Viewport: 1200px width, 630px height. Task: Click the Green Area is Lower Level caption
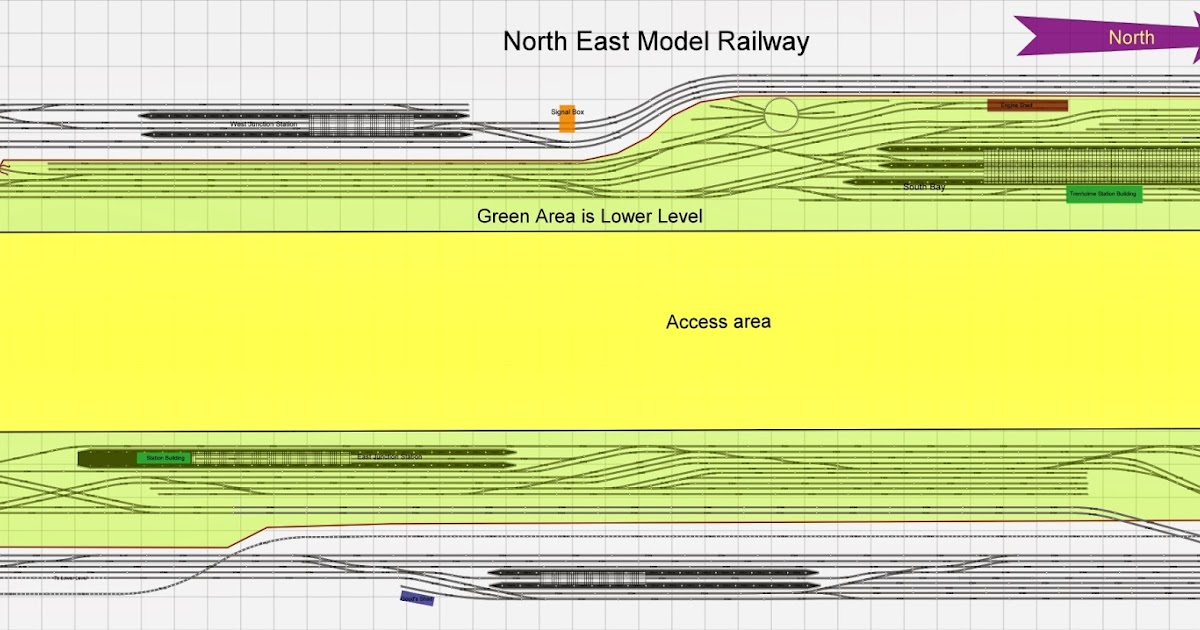tap(592, 216)
